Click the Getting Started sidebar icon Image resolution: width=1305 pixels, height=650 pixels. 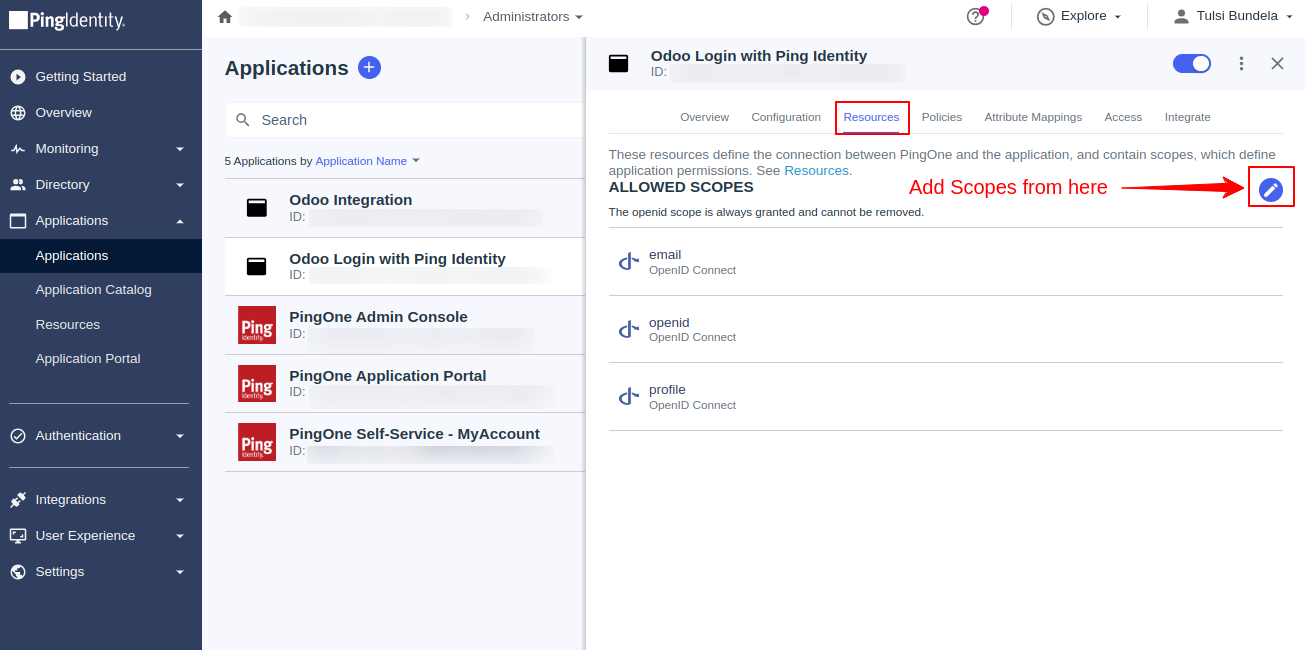click(x=18, y=77)
